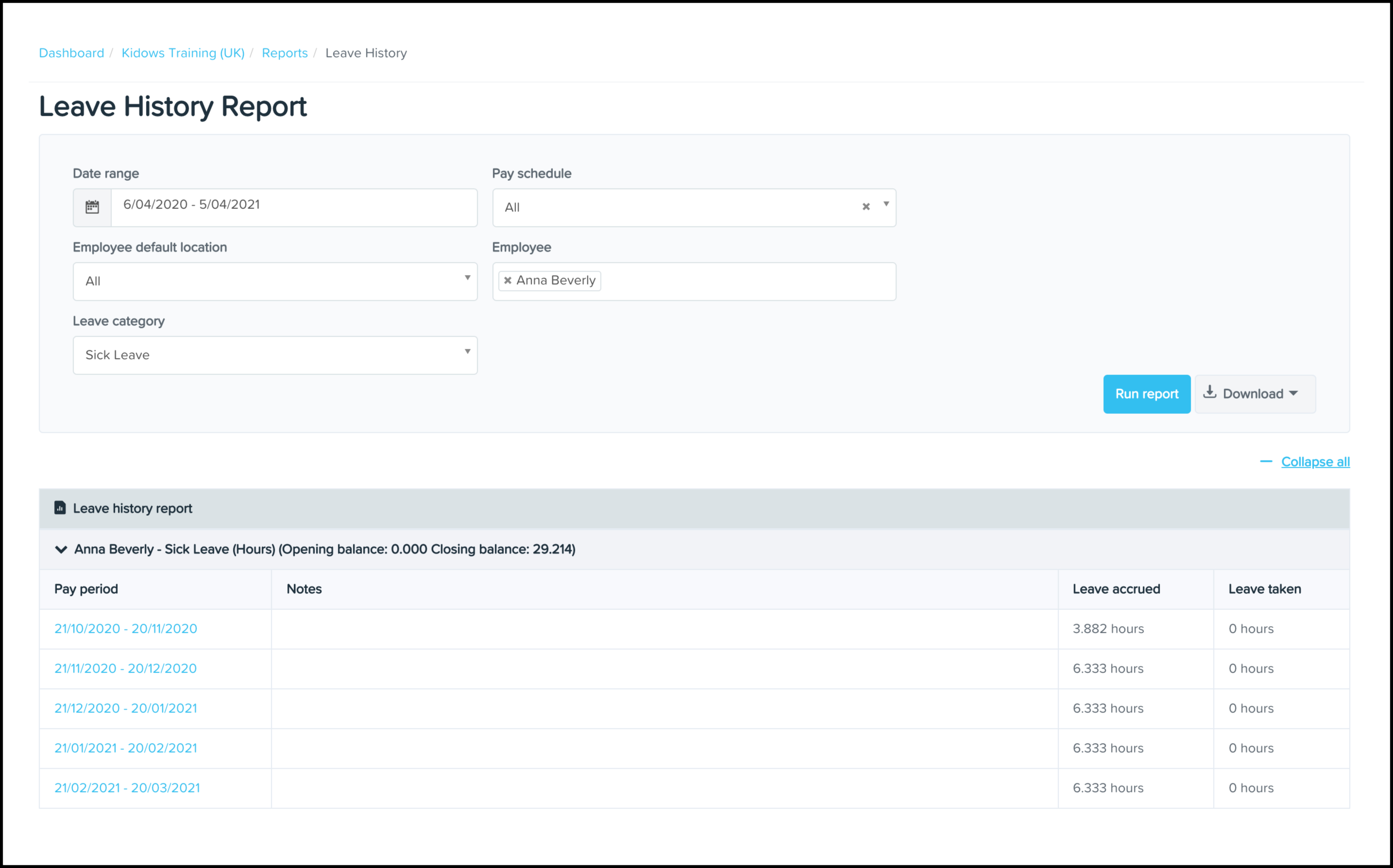
Task: Click the minus icon beside Collapse all
Action: [1266, 462]
